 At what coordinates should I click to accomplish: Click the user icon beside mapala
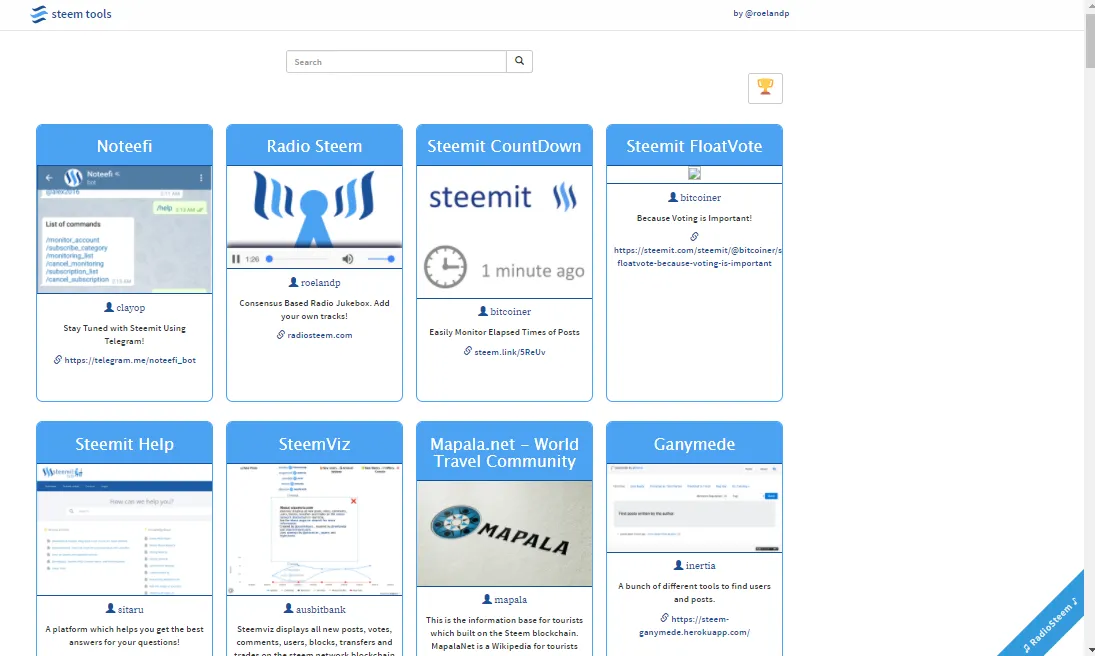tap(487, 599)
